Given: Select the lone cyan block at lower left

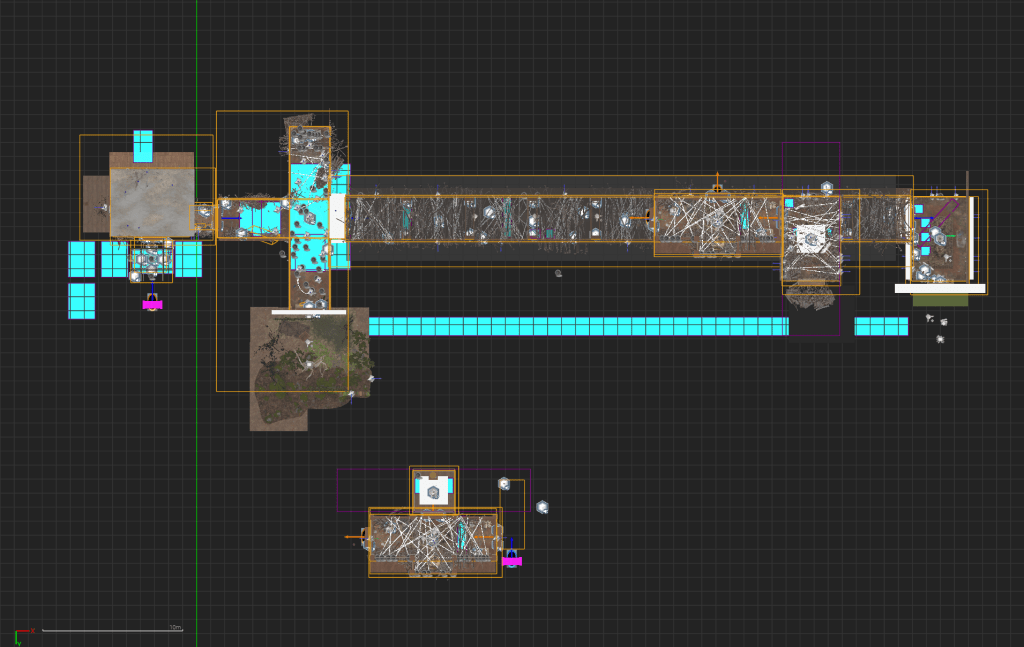Looking at the screenshot, I should point(81,300).
